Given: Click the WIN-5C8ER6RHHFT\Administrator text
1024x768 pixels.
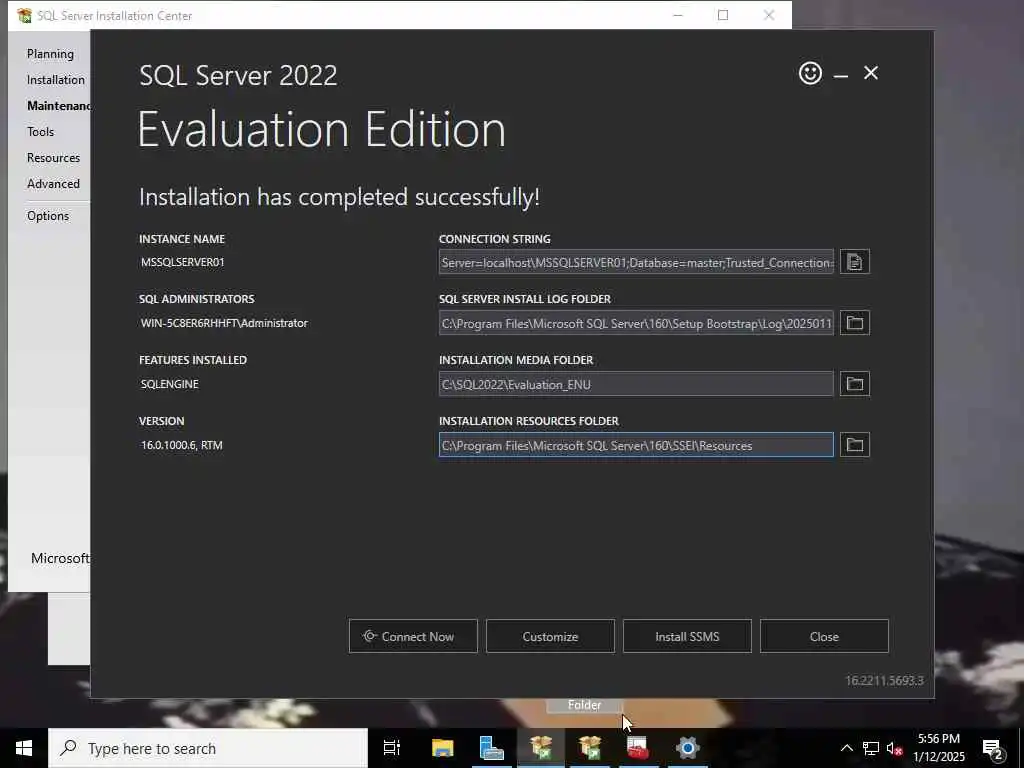Looking at the screenshot, I should [224, 323].
